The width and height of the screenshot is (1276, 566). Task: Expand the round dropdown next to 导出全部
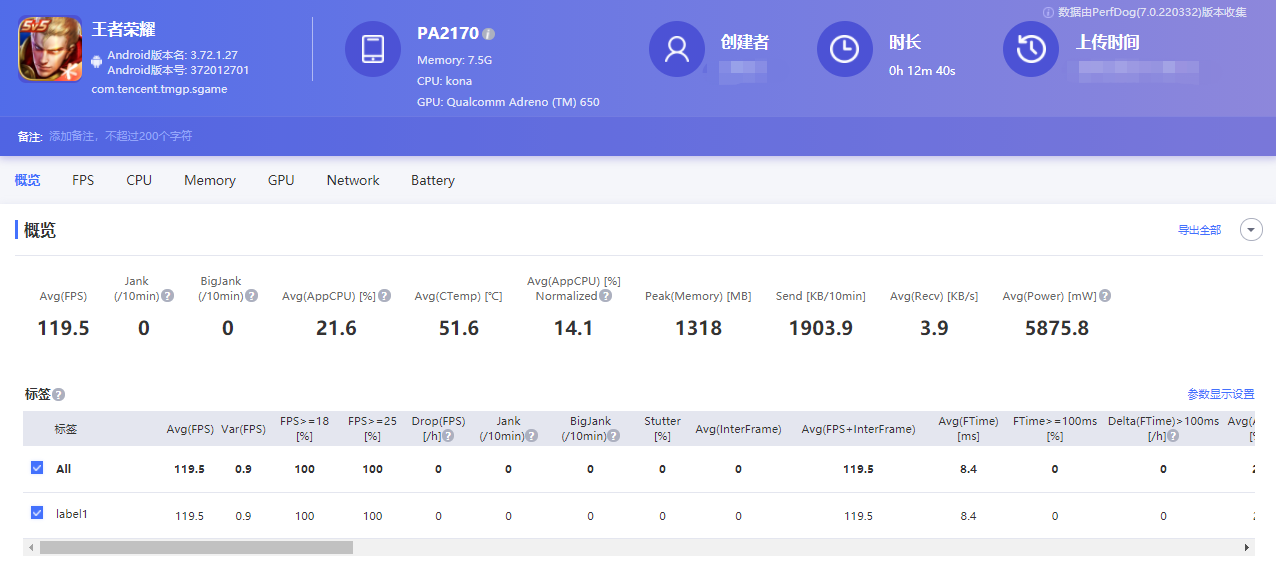1251,230
